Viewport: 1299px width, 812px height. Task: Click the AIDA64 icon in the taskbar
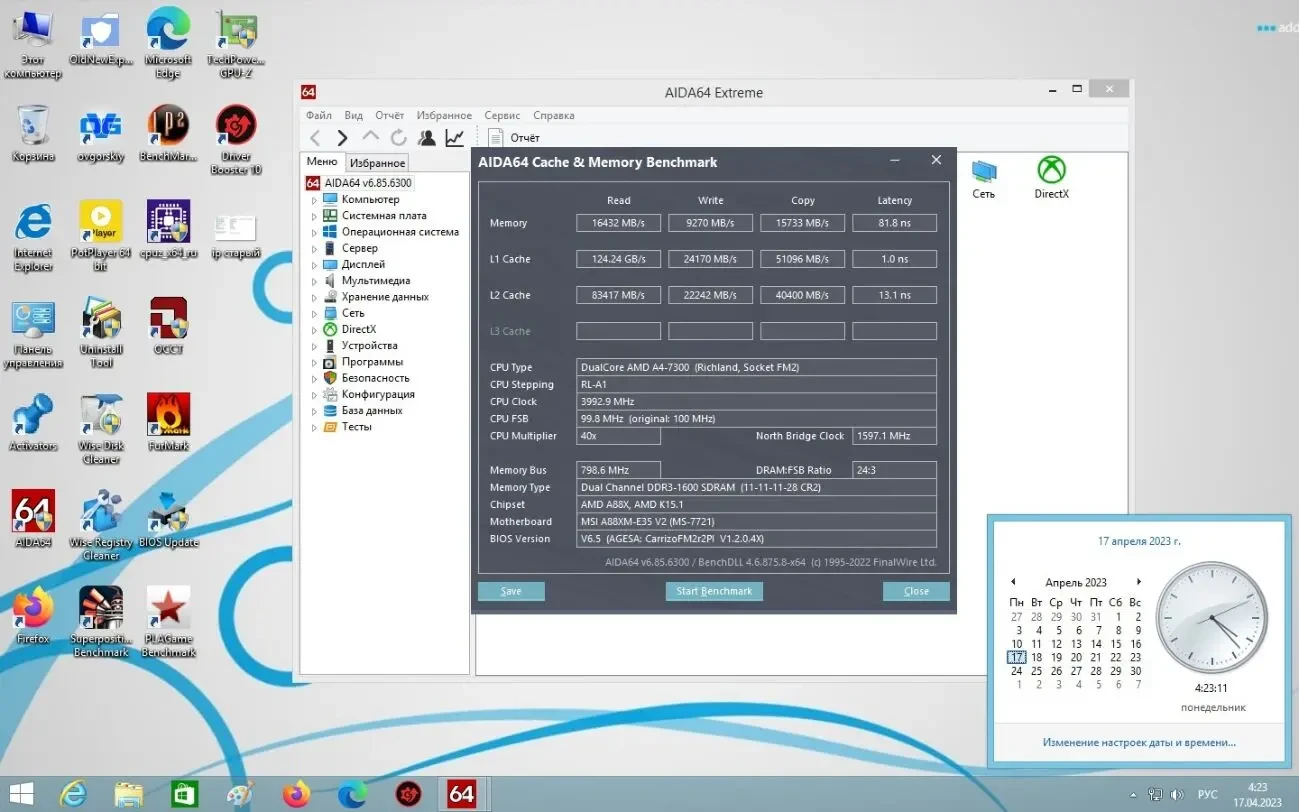[461, 793]
